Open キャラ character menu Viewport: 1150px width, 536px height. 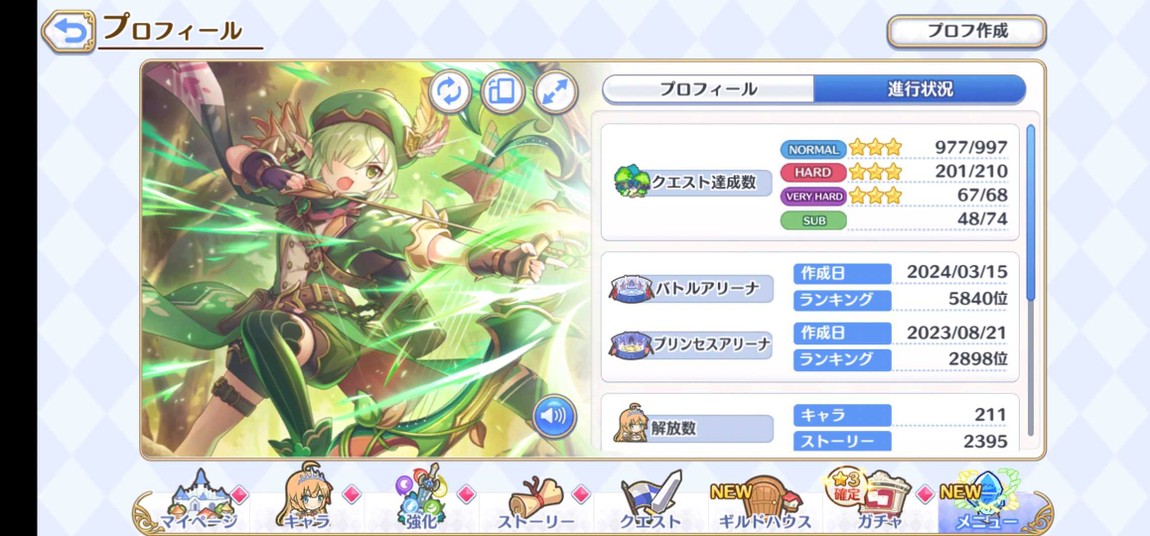pos(308,502)
